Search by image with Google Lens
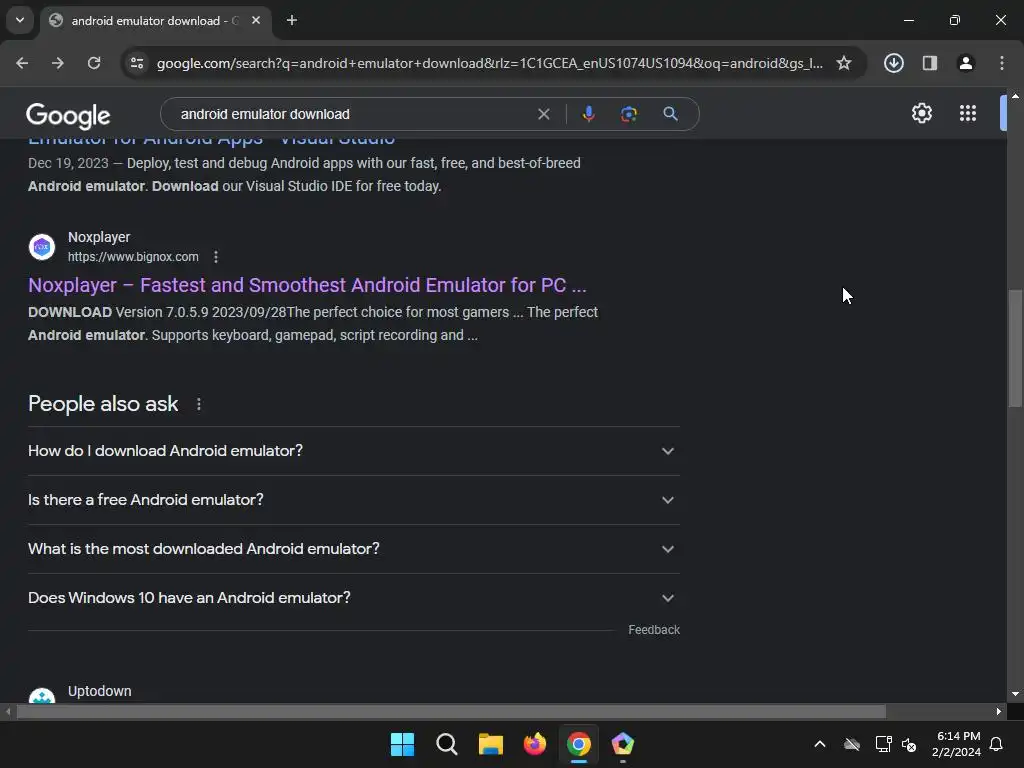1024x768 pixels. click(628, 114)
